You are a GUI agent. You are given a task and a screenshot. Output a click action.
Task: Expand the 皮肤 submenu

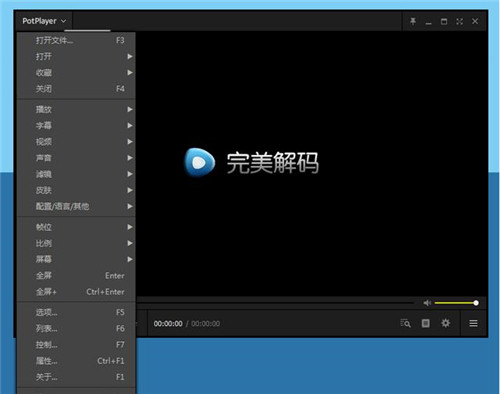click(x=76, y=190)
